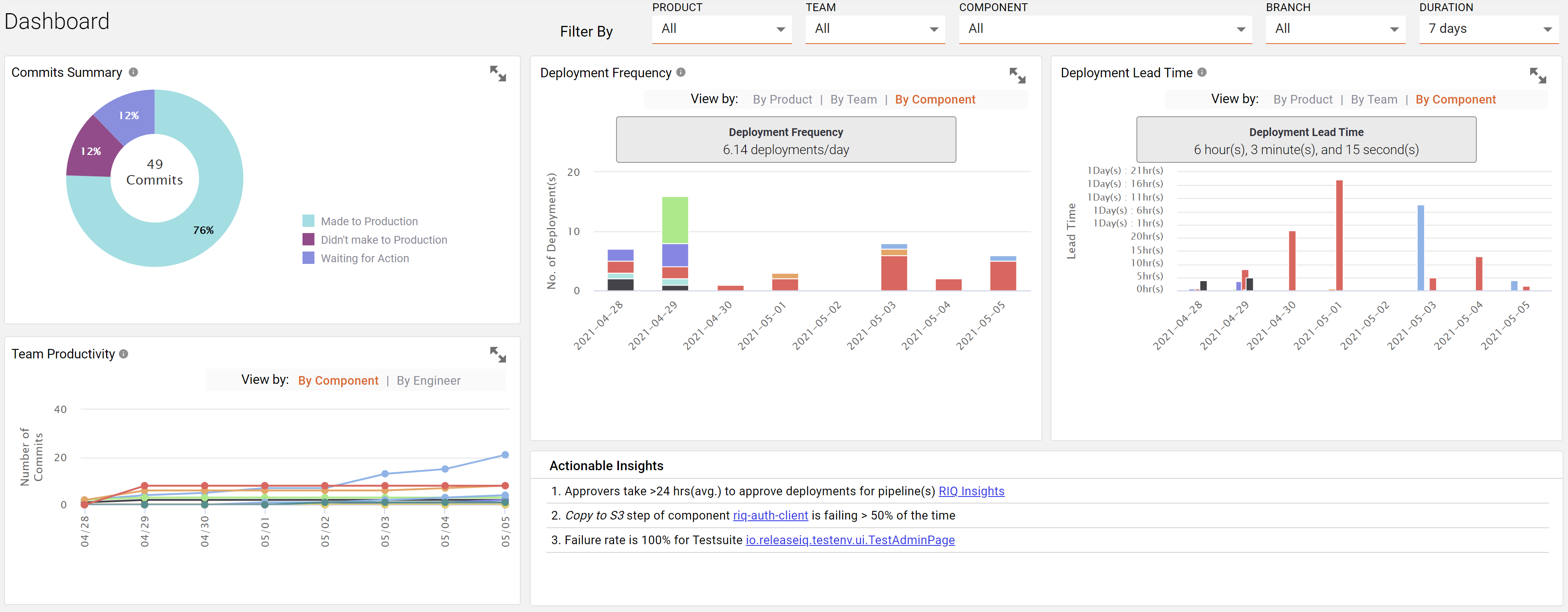Show info about Deployment Frequency metric

click(681, 72)
